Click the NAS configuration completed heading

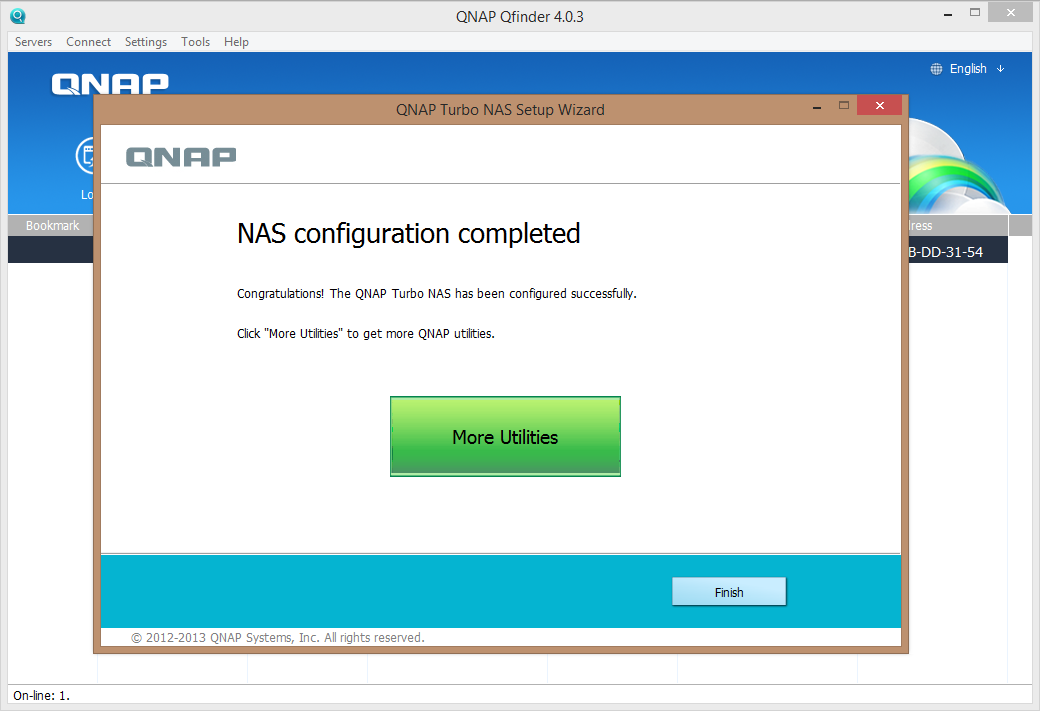click(409, 233)
